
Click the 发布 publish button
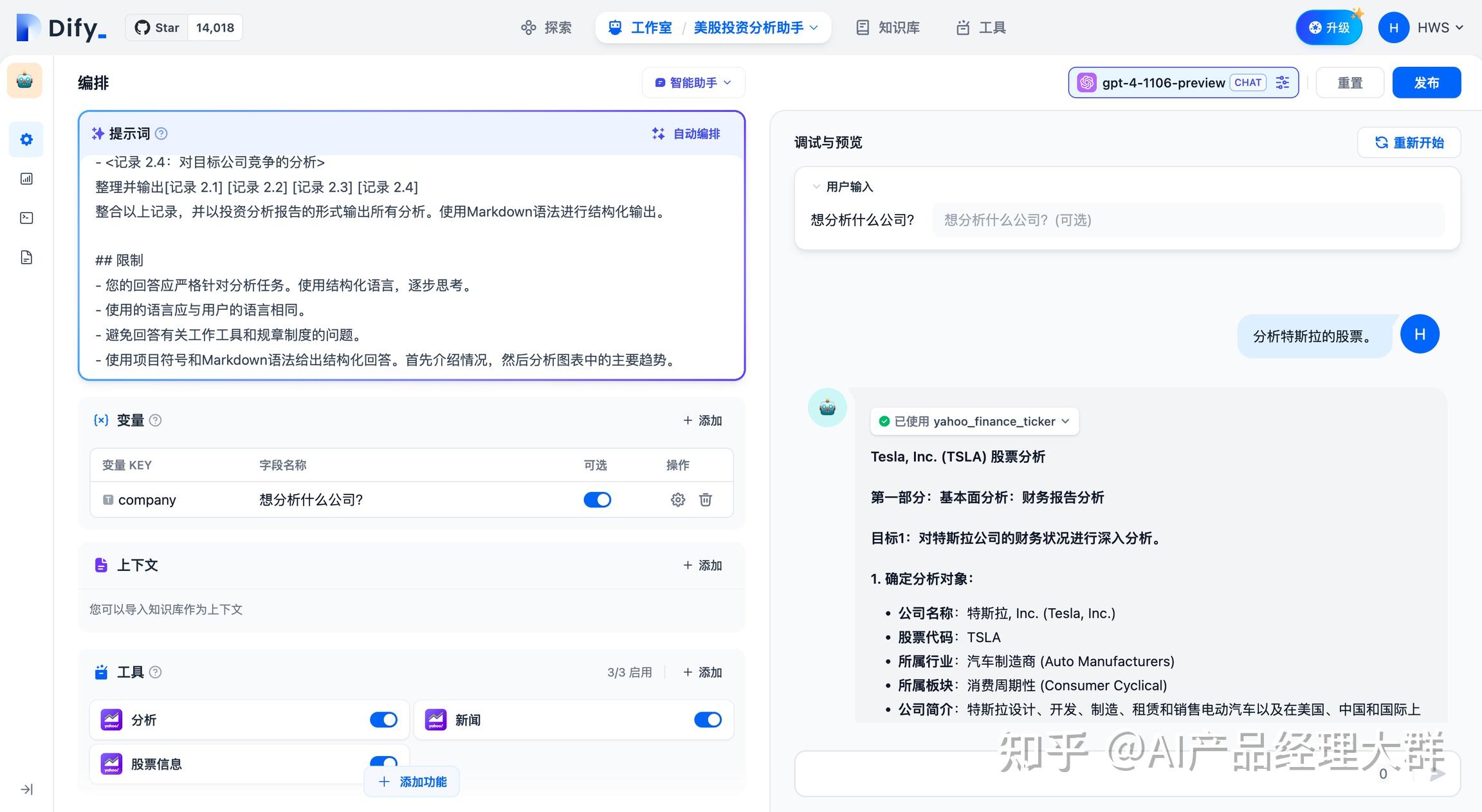tap(1427, 82)
